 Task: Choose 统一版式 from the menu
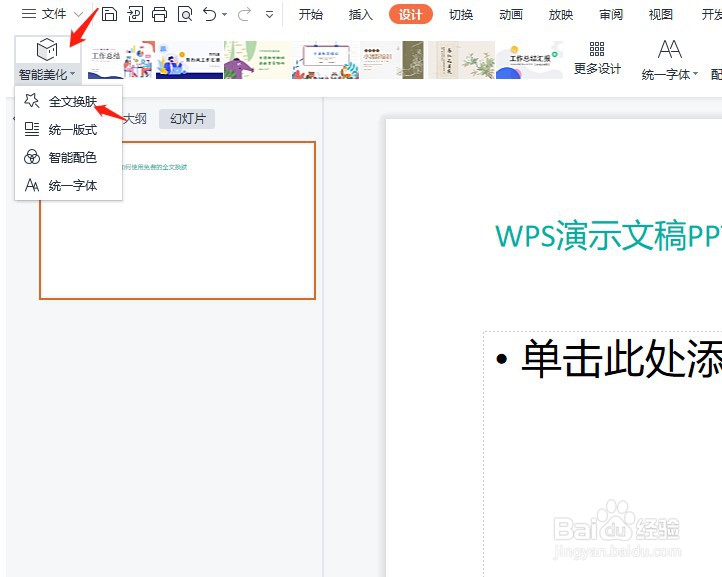(69, 129)
